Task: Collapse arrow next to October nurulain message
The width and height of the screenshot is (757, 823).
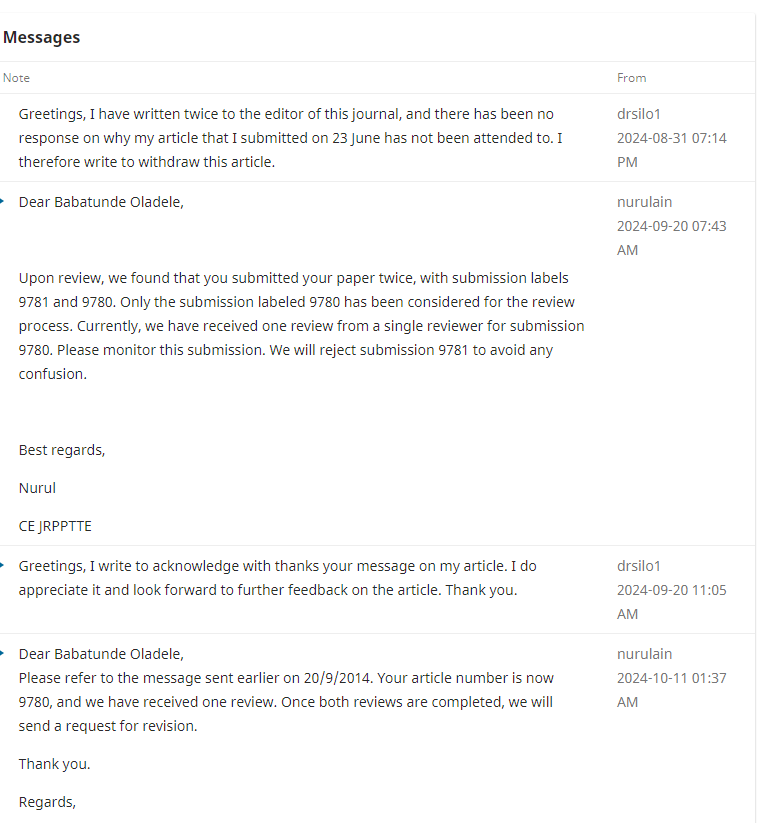Action: [x=3, y=654]
